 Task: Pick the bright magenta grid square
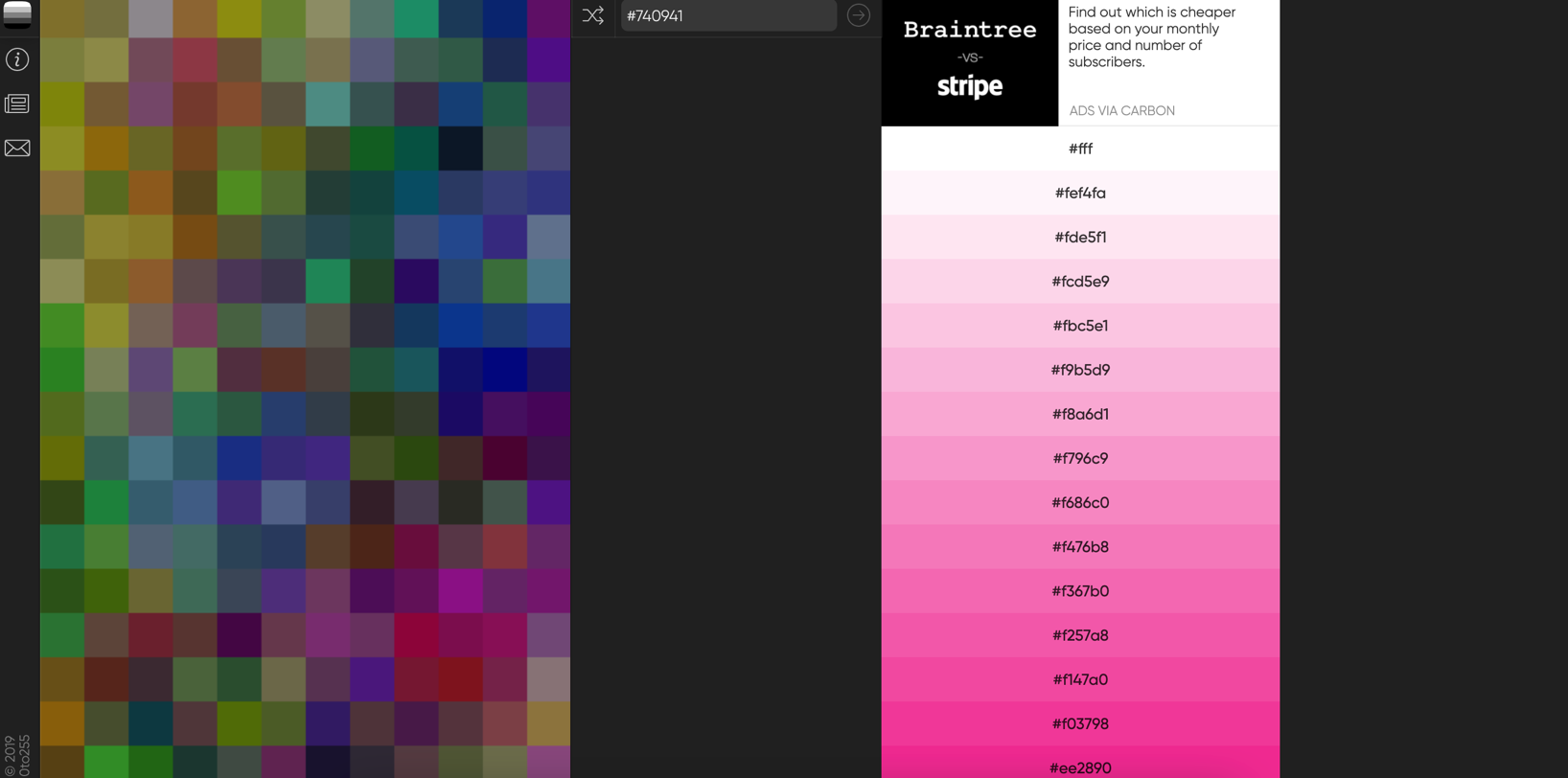pyautogui.click(x=460, y=590)
